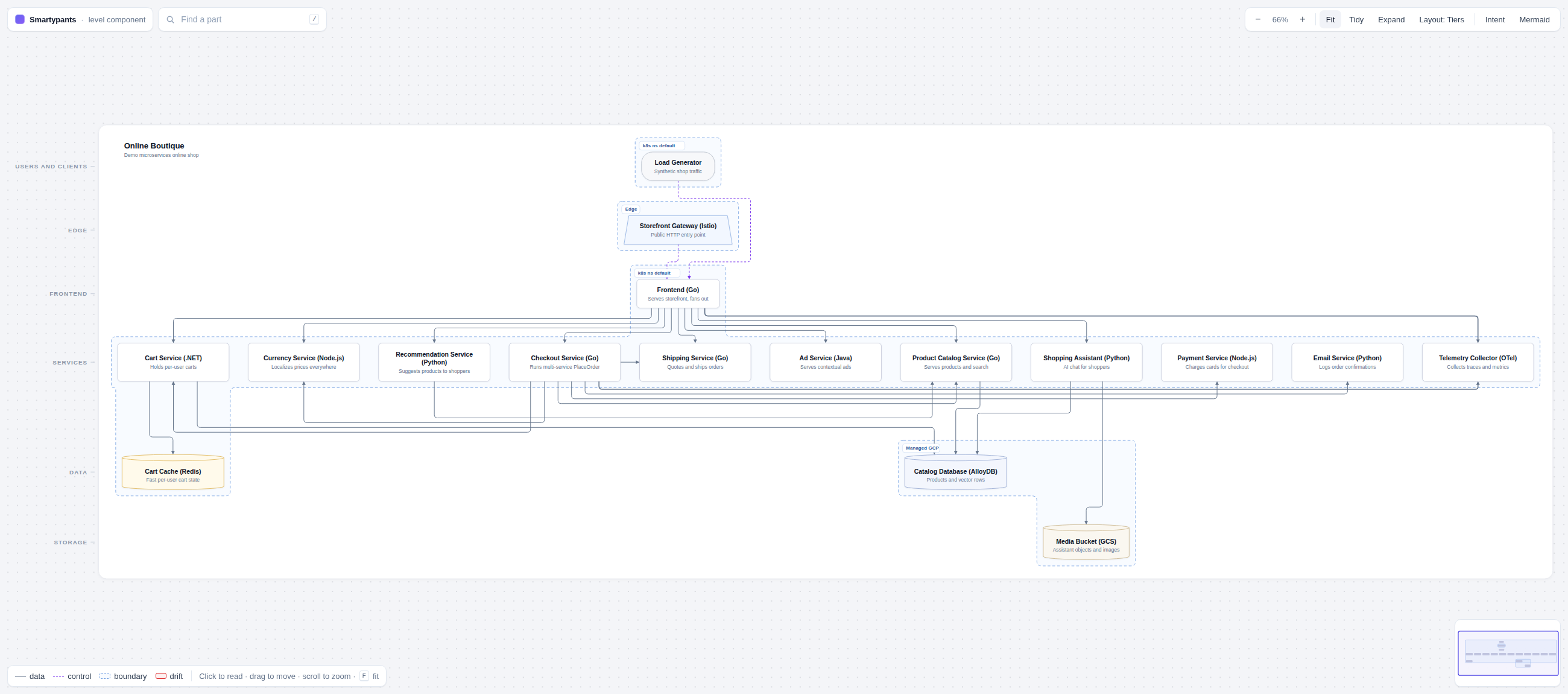Select the Cart Cache (Redis) cylinder
The height and width of the screenshot is (694, 1568).
click(x=173, y=472)
